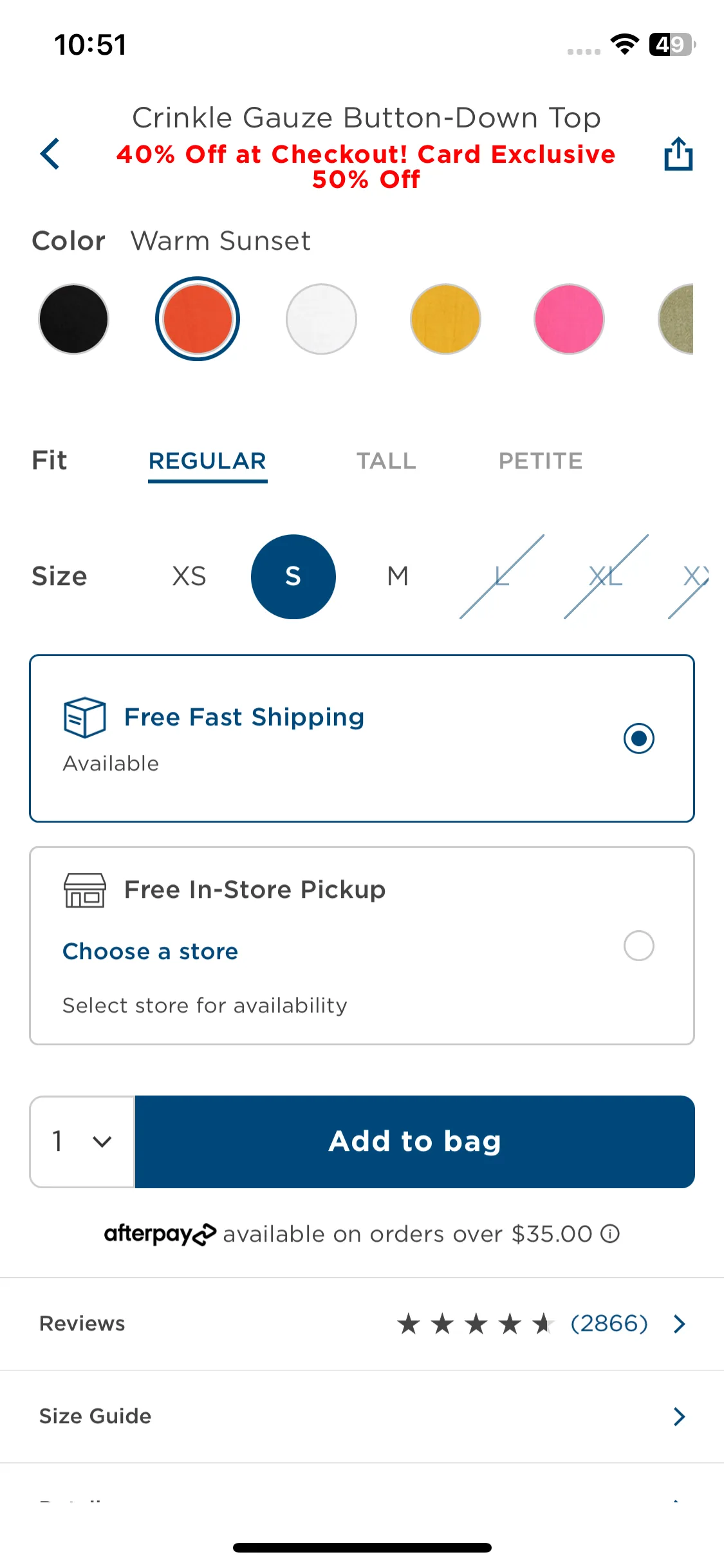Tap the afterpay logo

coord(160,1233)
